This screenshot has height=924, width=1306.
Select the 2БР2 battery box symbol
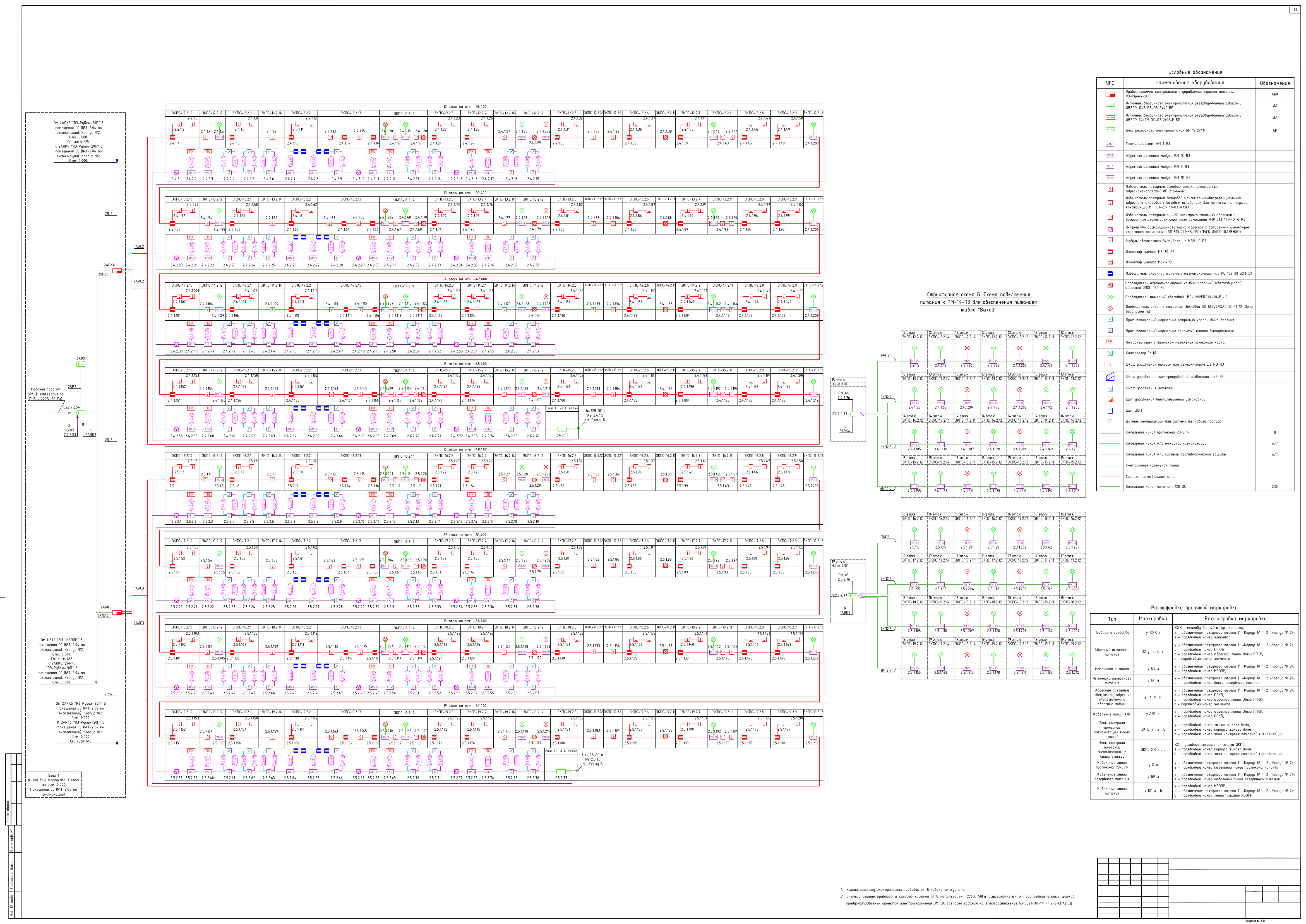pos(81,364)
